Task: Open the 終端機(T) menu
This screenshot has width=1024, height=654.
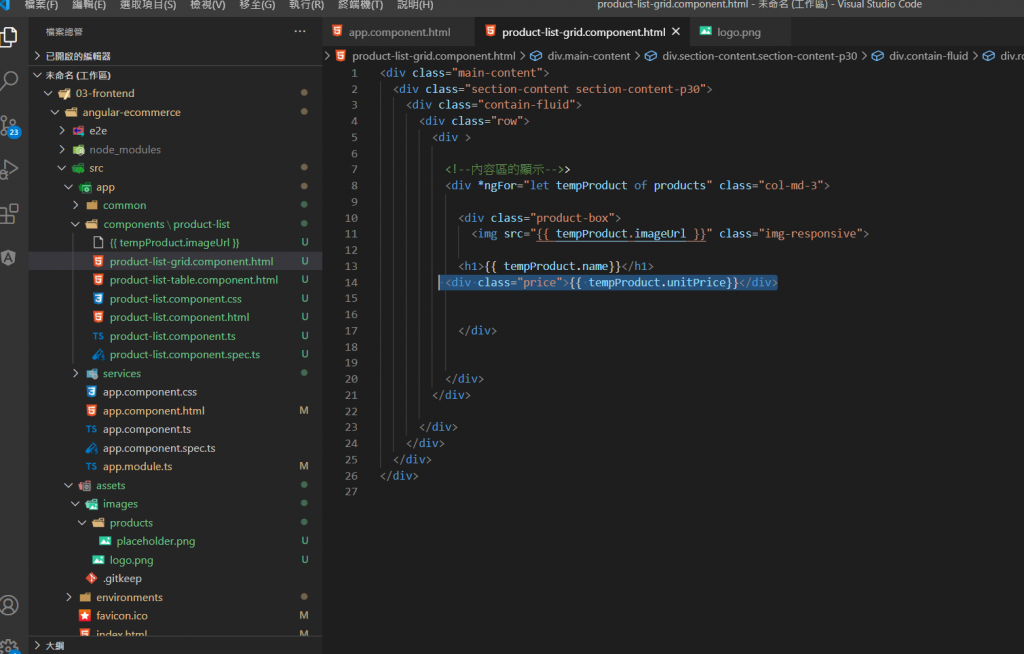Action: (360, 5)
